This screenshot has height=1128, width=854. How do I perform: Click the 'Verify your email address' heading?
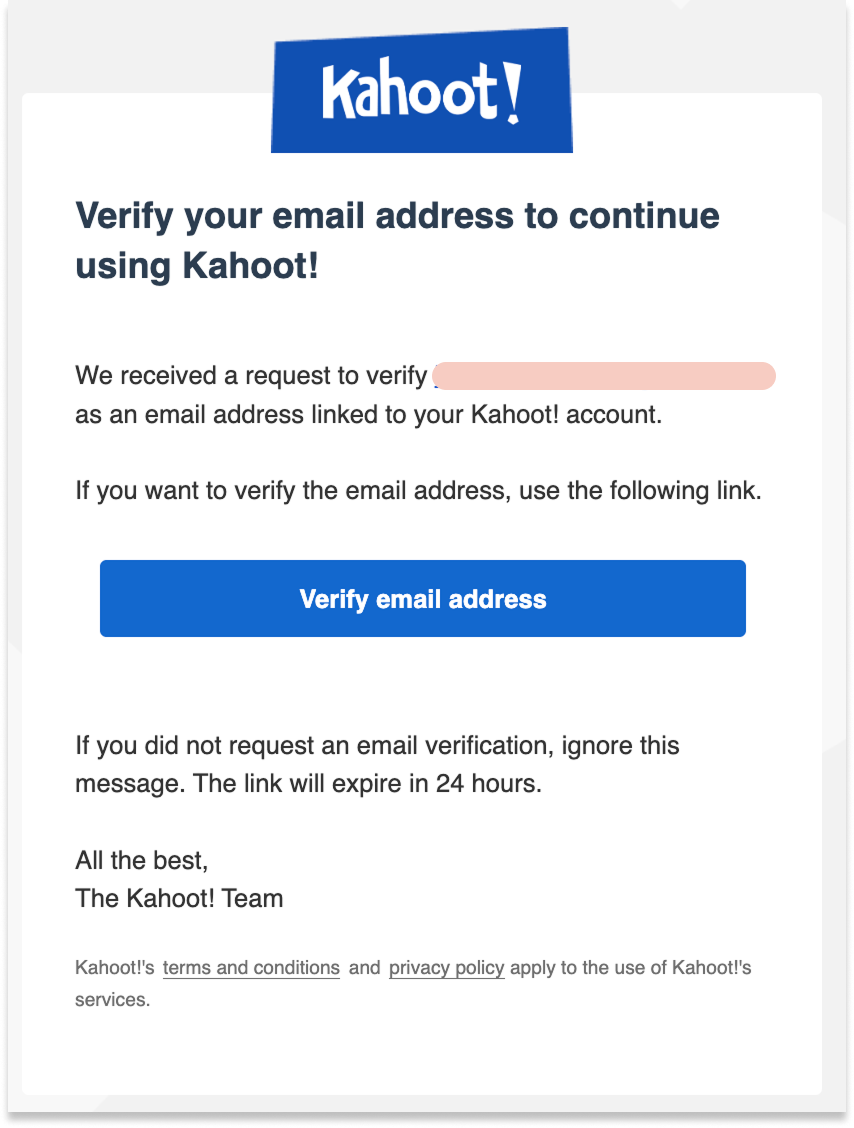[x=397, y=216]
